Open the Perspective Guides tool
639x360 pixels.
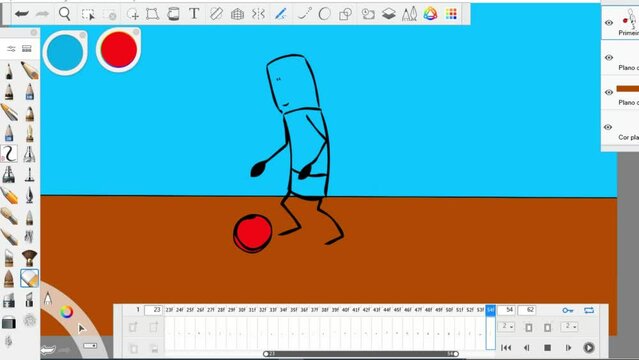coord(237,15)
